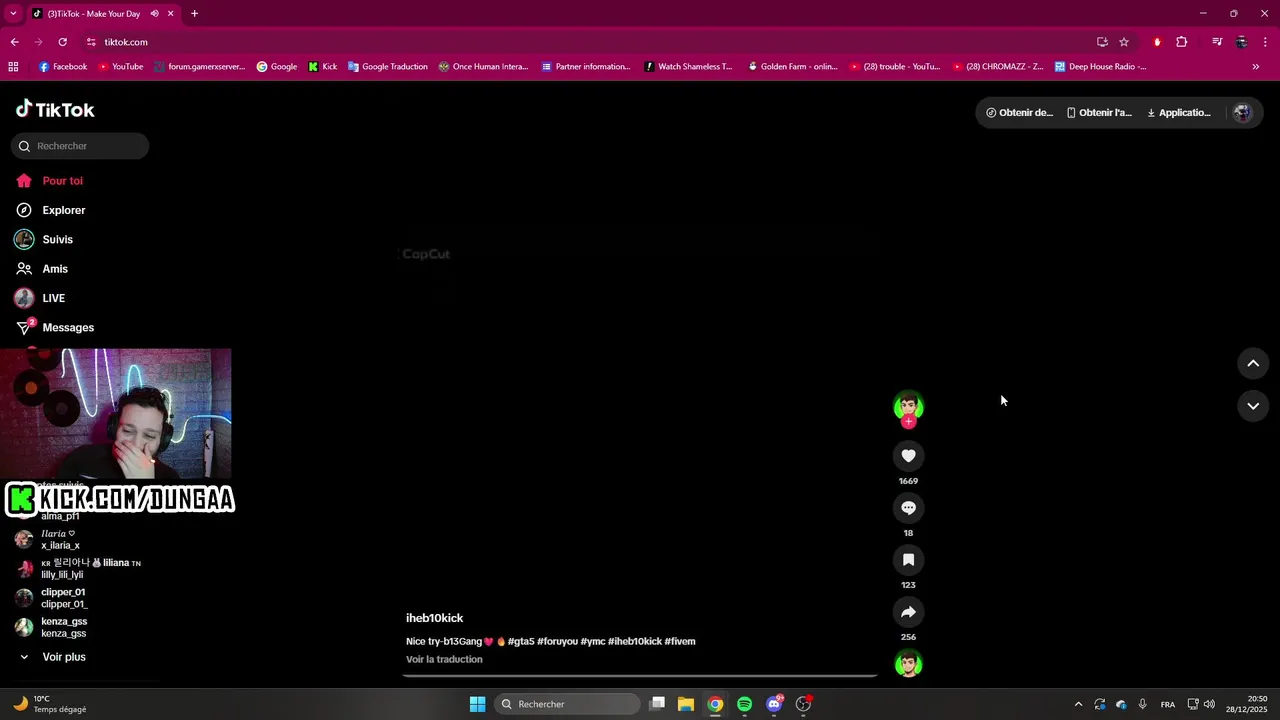Open the Chrome apps grid icon
Viewport: 1280px width, 720px height.
click(13, 67)
